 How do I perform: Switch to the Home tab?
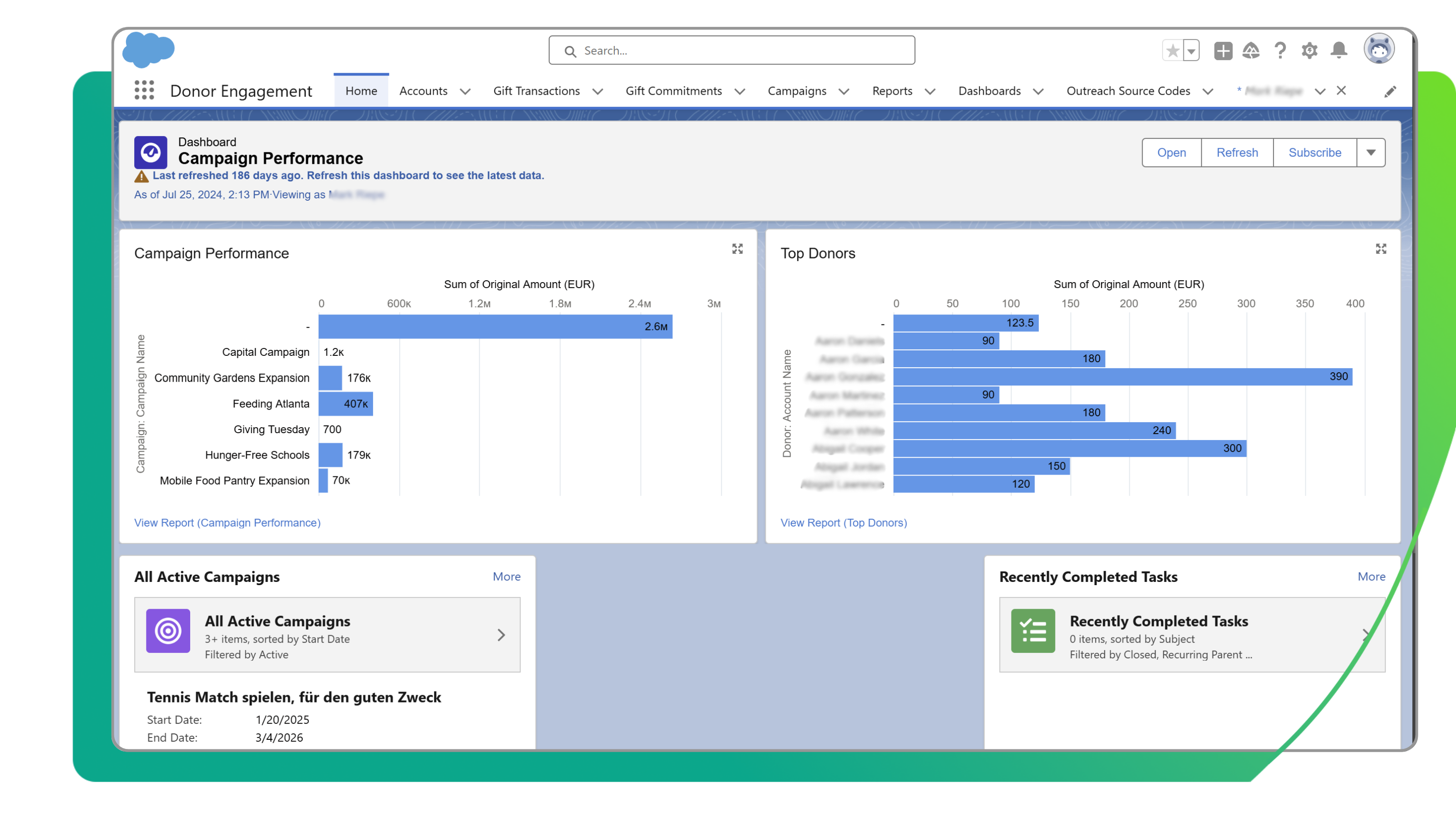tap(361, 91)
